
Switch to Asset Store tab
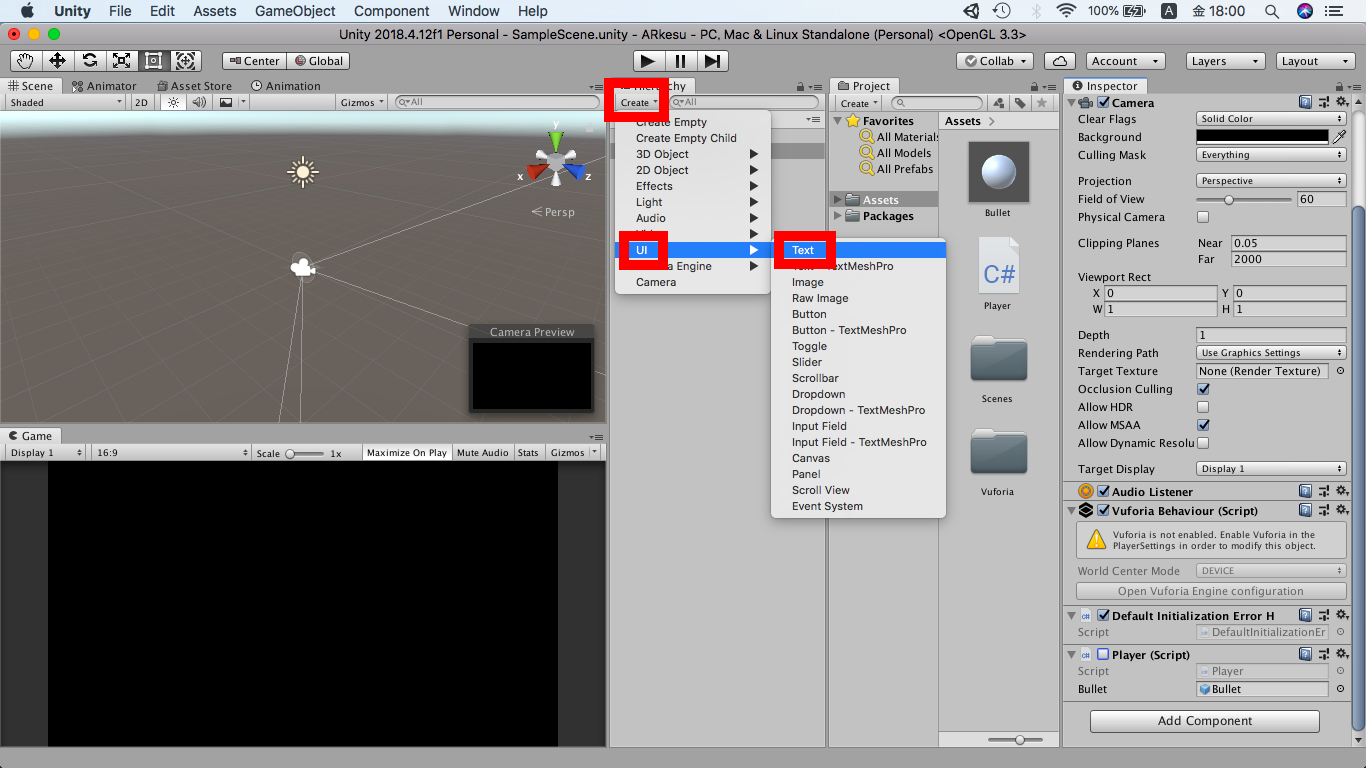[x=193, y=86]
